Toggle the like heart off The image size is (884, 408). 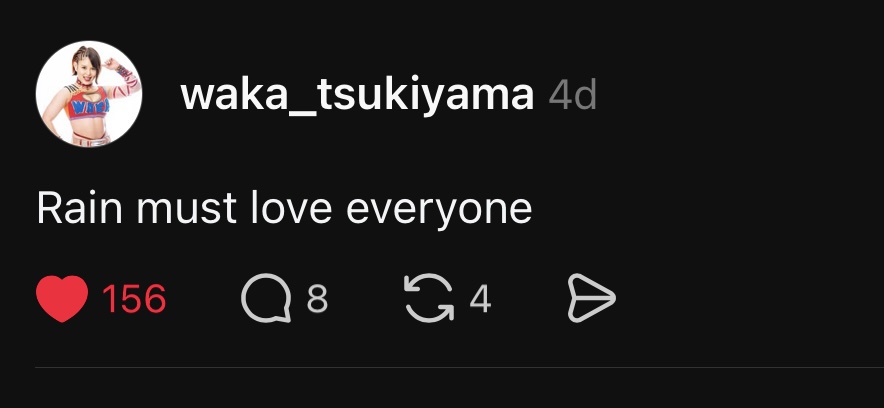point(62,298)
